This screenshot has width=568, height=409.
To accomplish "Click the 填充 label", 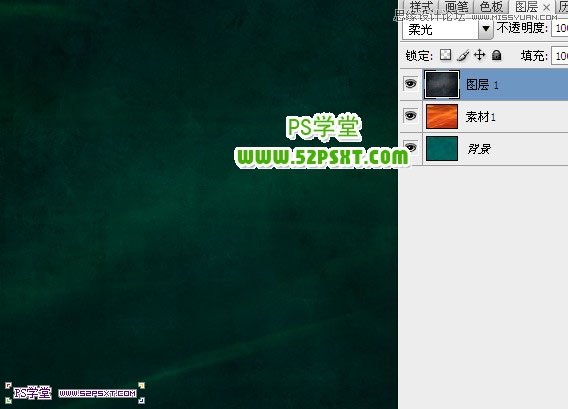I will tap(534, 56).
